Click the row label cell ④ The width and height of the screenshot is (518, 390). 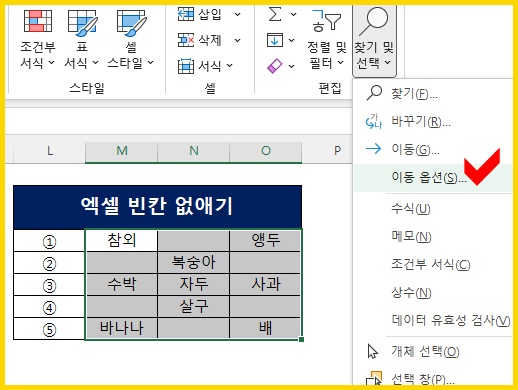pos(49,307)
